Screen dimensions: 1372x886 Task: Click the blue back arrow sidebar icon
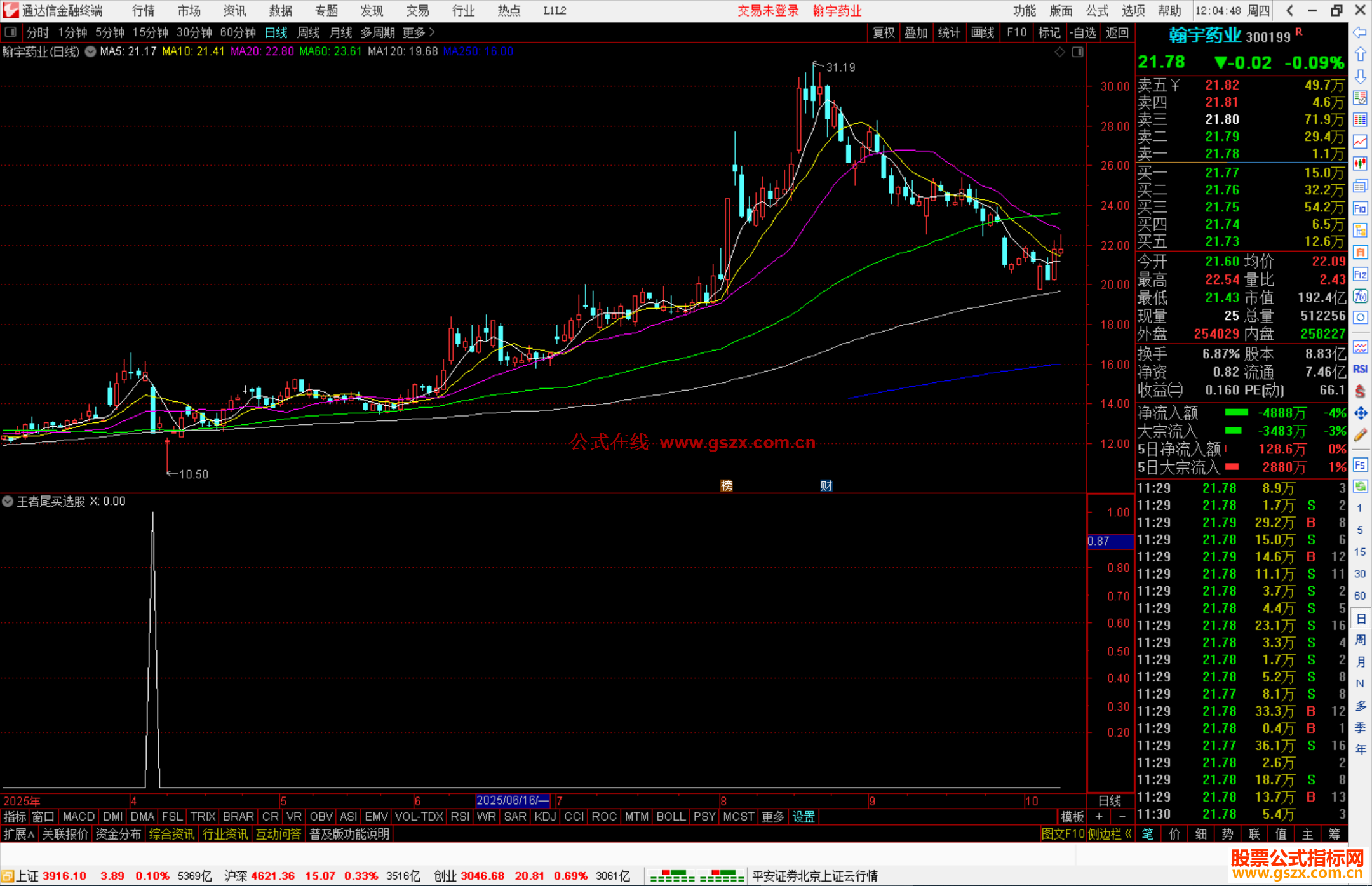point(1360,32)
